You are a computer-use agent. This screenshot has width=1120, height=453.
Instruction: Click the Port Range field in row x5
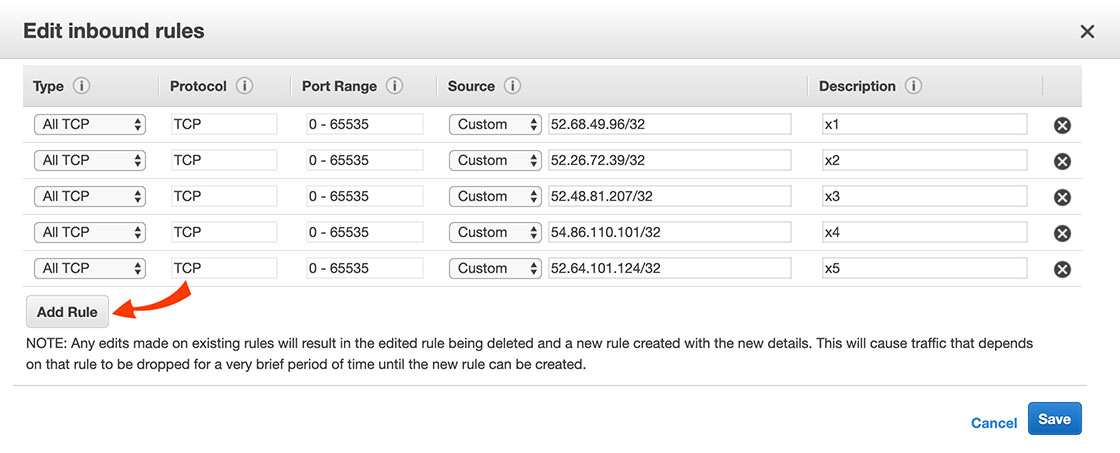pyautogui.click(x=364, y=268)
